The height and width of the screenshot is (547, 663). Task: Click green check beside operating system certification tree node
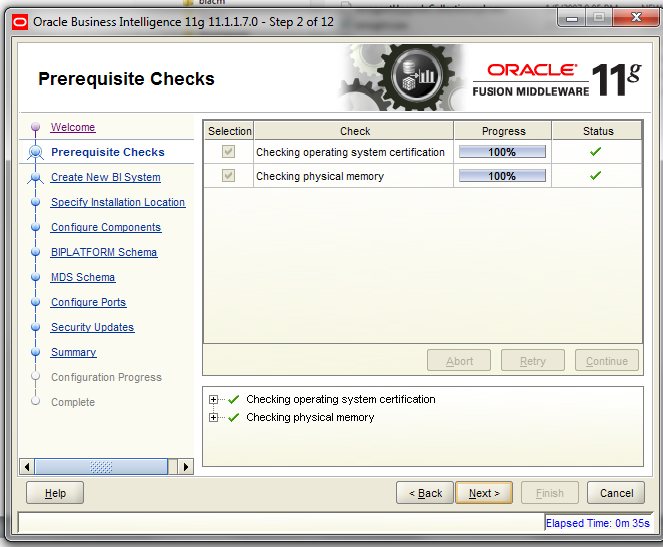[233, 399]
